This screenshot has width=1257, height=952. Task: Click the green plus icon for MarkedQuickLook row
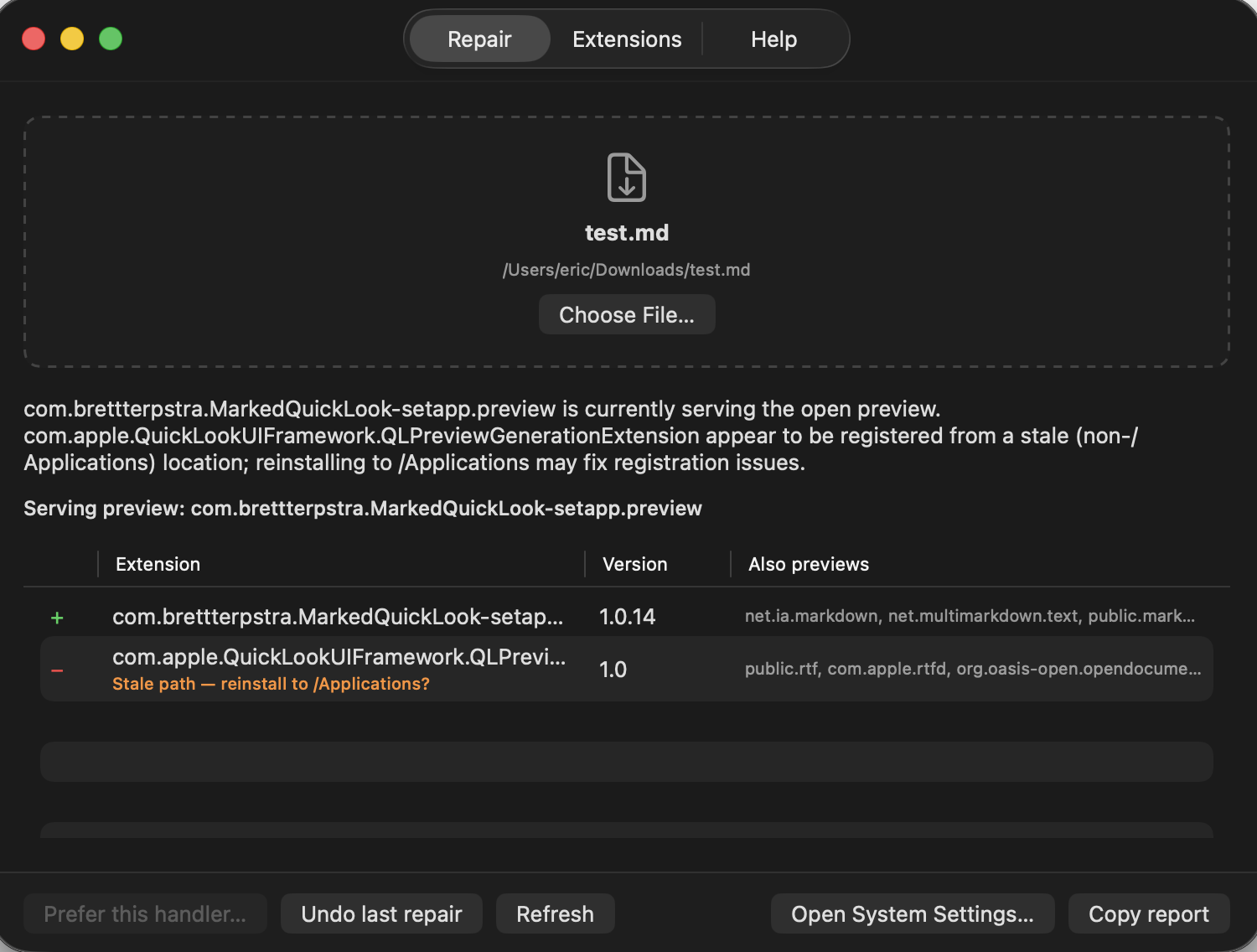57,618
